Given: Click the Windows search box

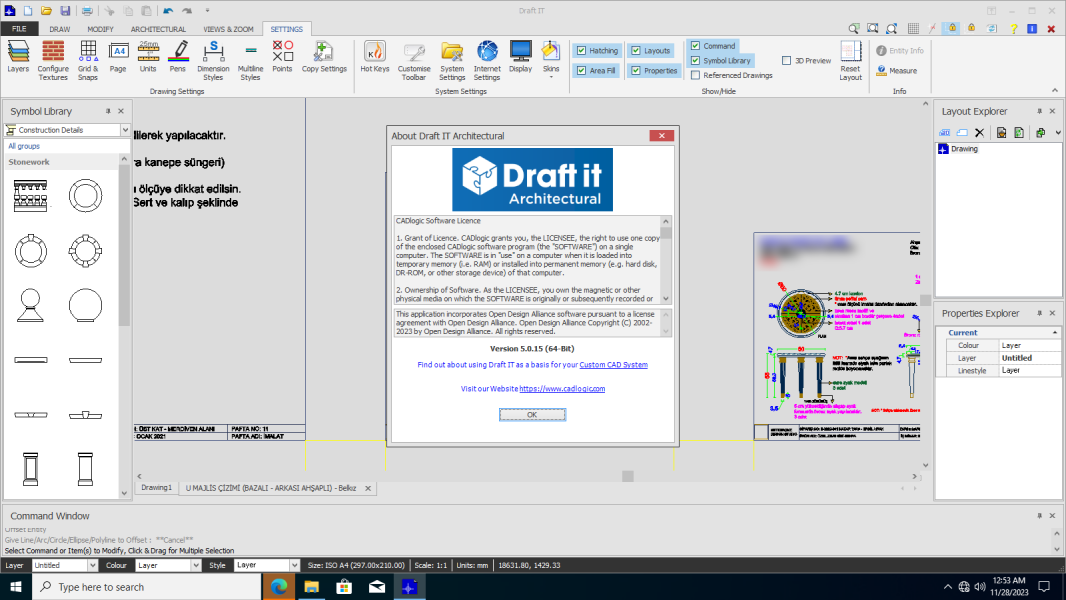Looking at the screenshot, I should click(146, 587).
